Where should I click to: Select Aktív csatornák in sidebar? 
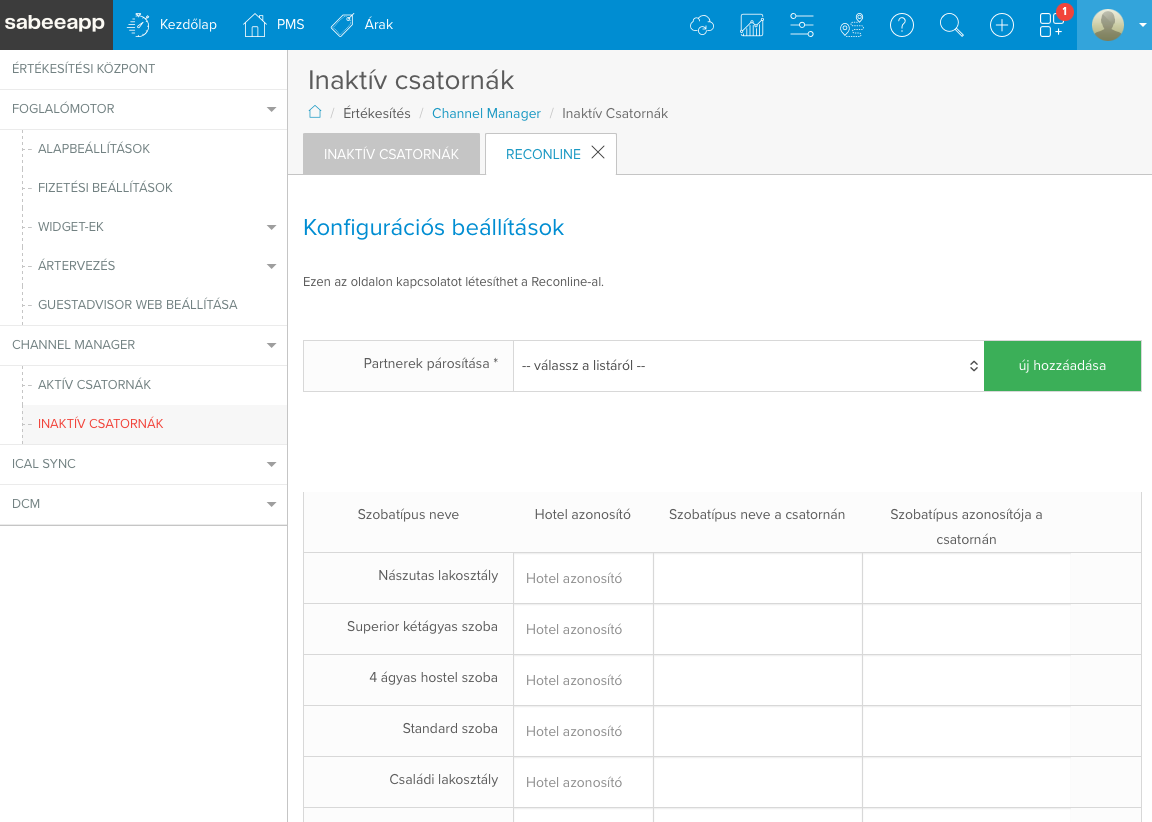pyautogui.click(x=94, y=385)
